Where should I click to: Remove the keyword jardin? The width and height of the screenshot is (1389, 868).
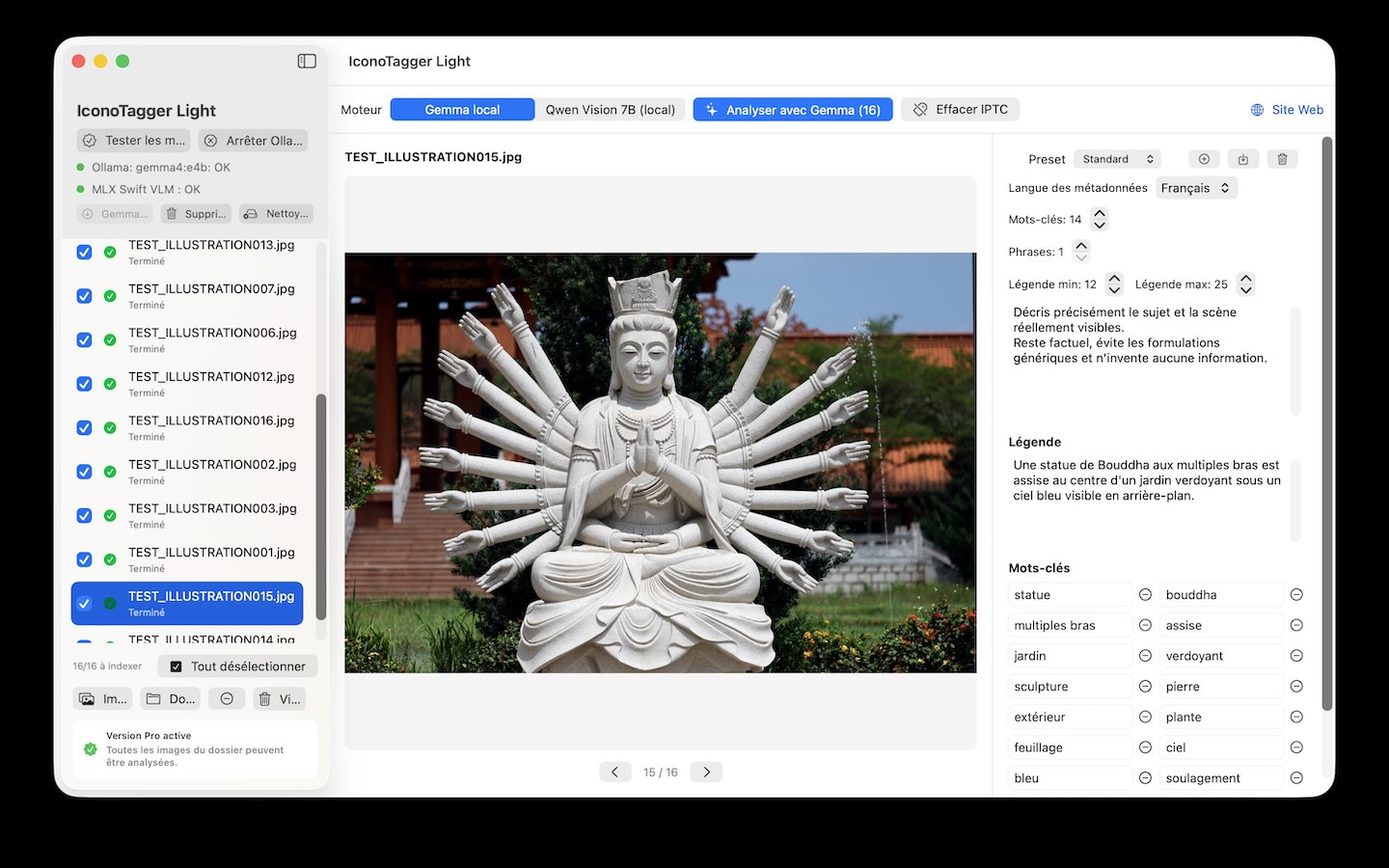pos(1145,656)
